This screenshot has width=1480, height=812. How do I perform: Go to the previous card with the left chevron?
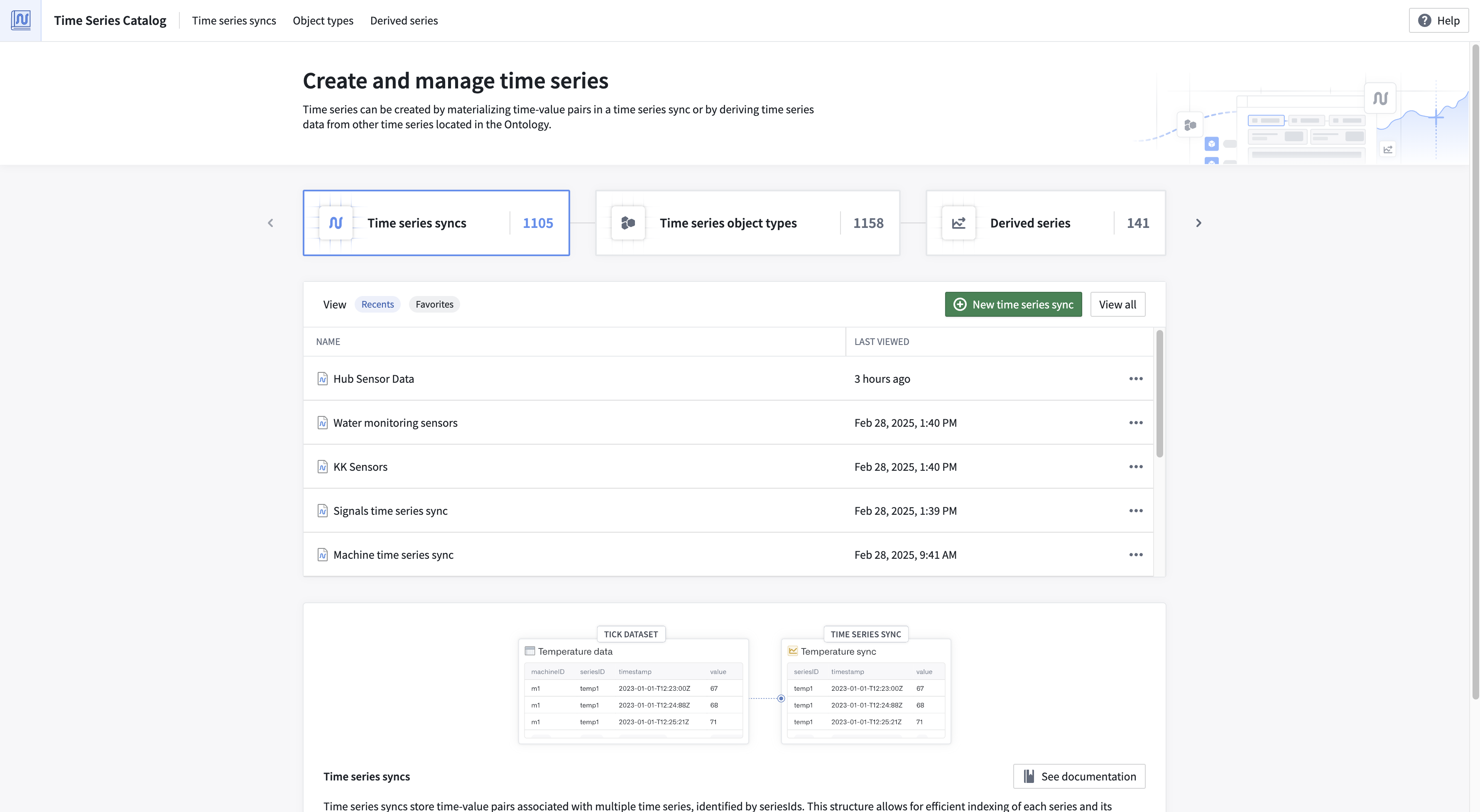point(271,223)
